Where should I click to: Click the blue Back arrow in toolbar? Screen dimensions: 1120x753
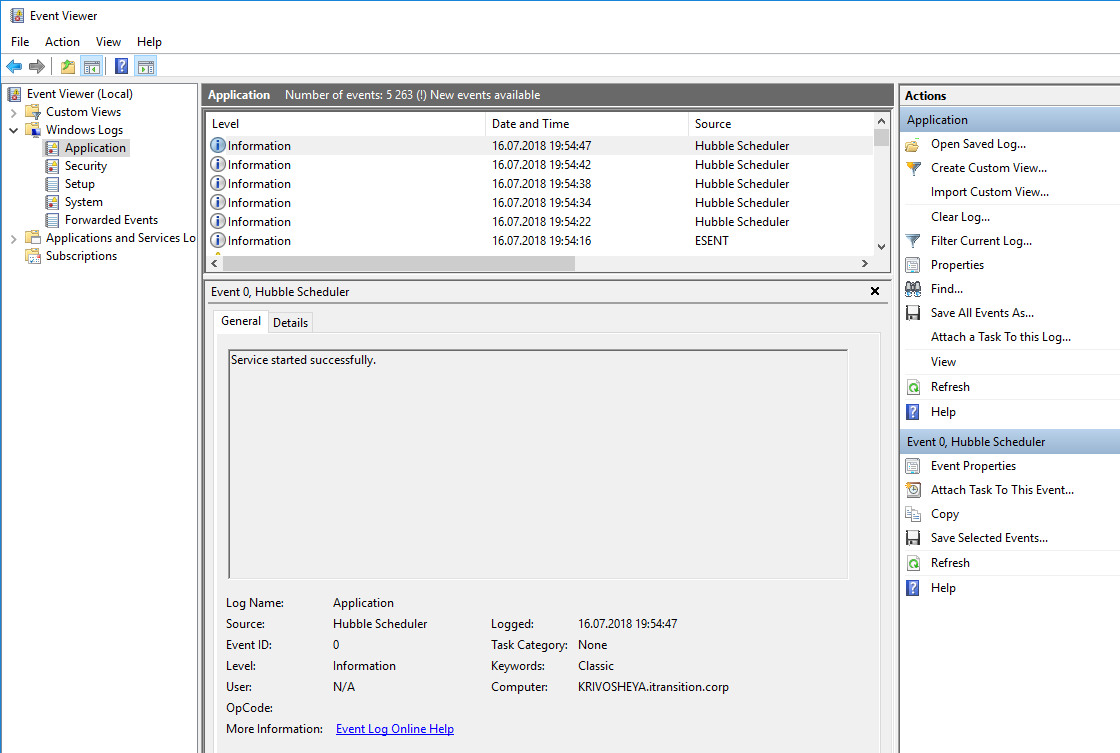[14, 67]
